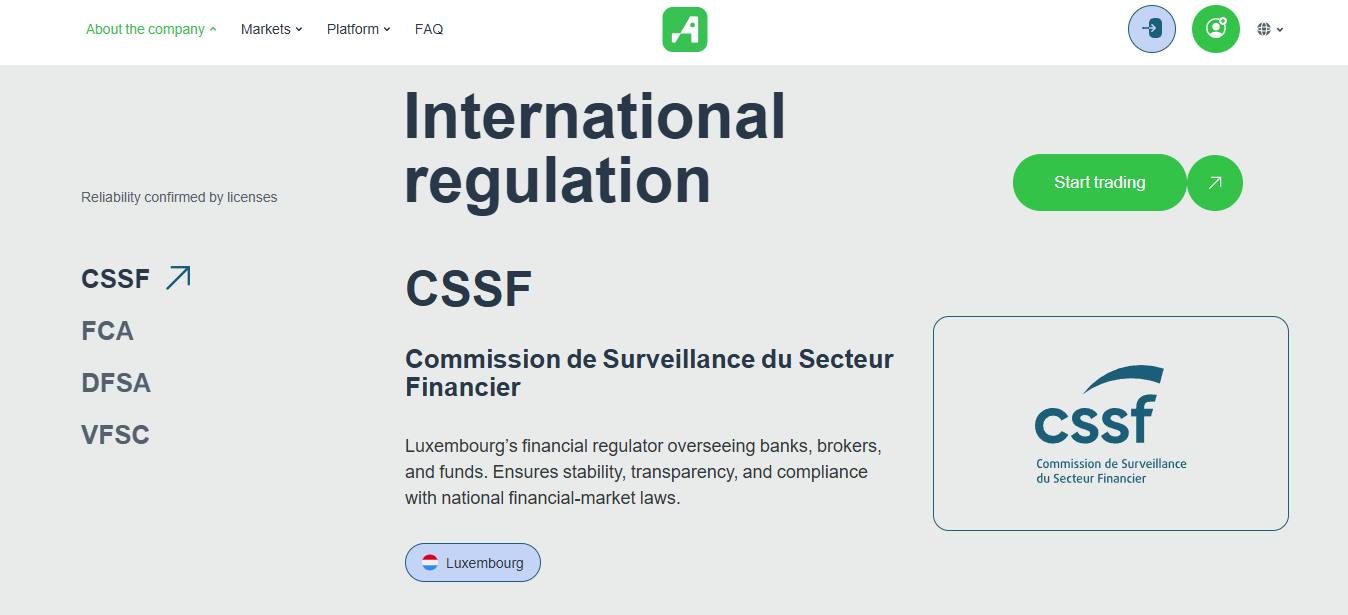Click the International regulation heading
This screenshot has height=615, width=1348.
tap(595, 148)
